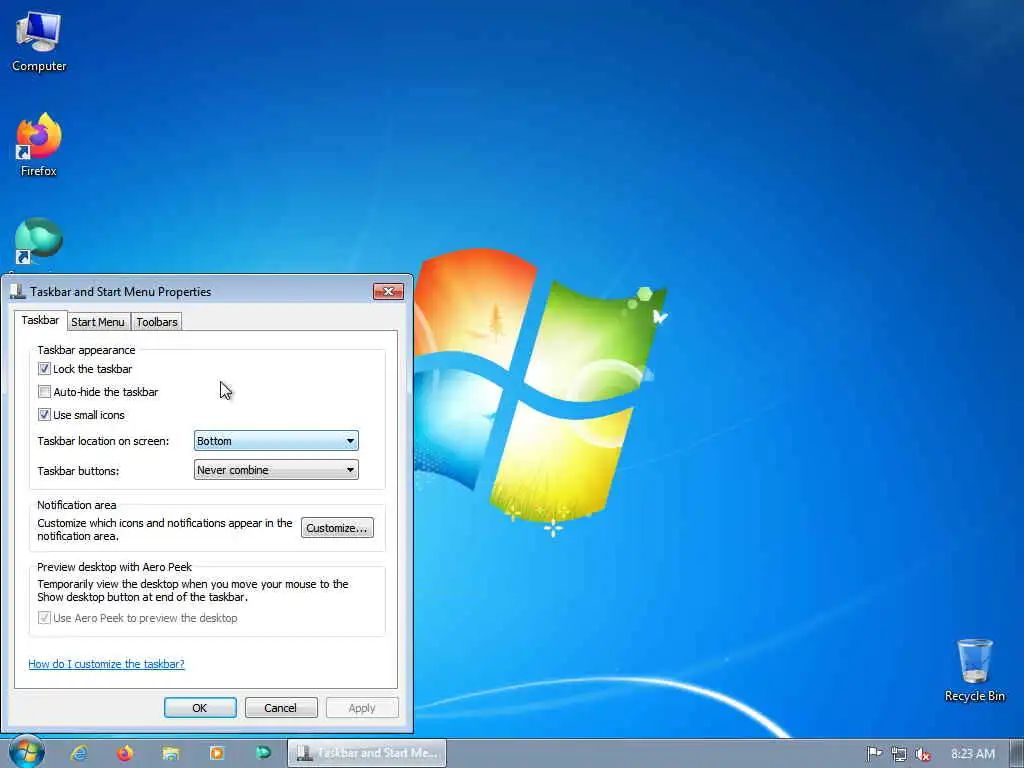Open Windows Media Player from the taskbar

click(217, 753)
